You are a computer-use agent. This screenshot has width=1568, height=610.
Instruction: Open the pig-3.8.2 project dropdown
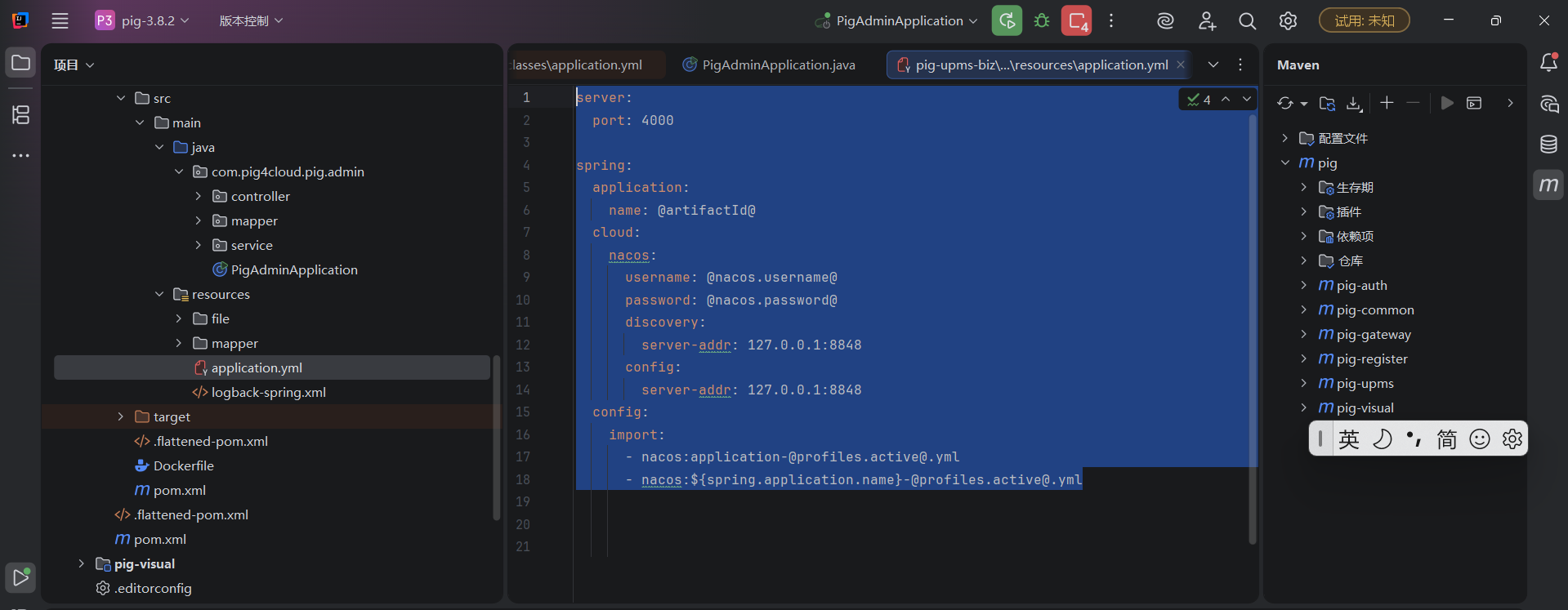coord(142,21)
